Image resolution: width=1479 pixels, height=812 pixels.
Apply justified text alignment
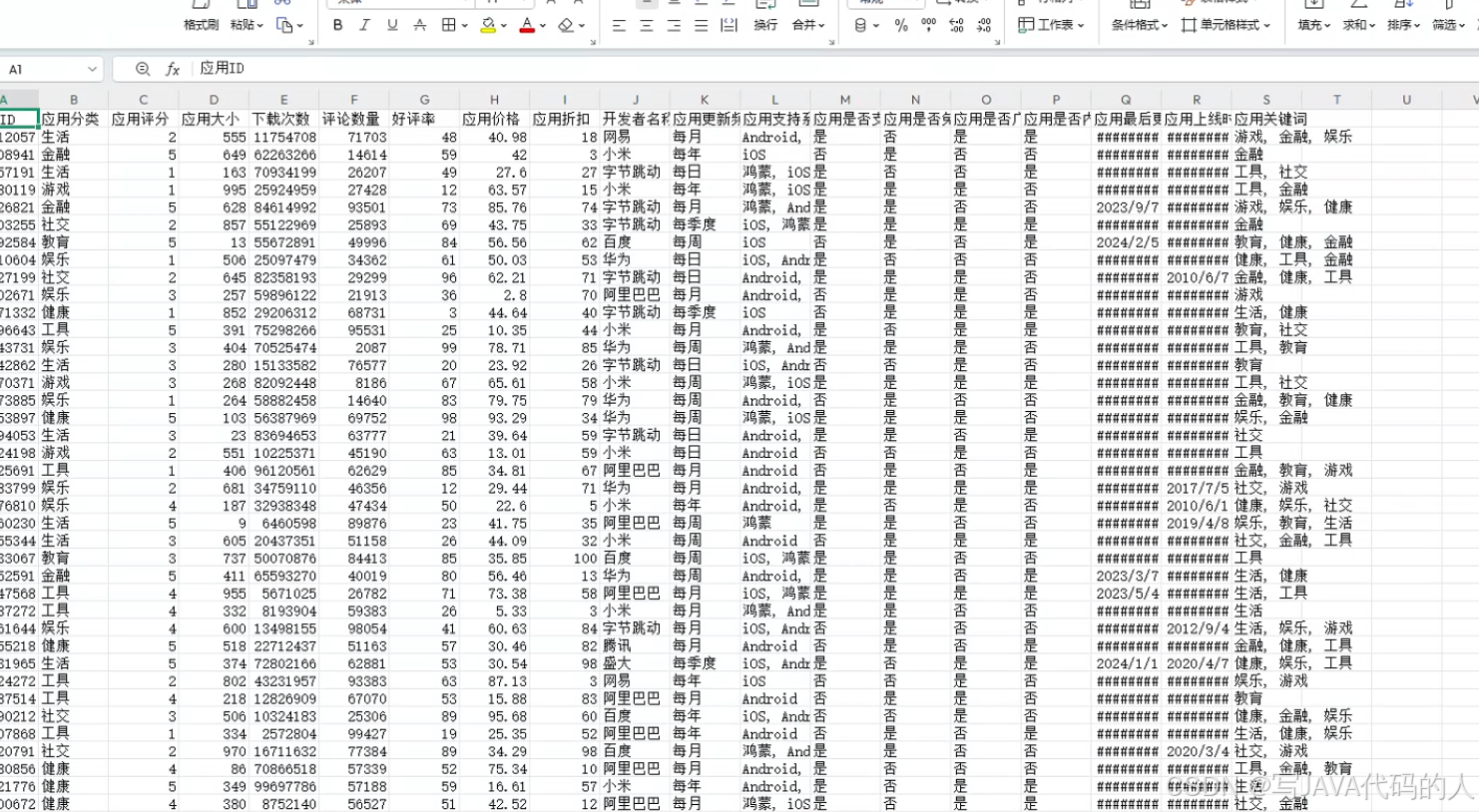(x=702, y=25)
